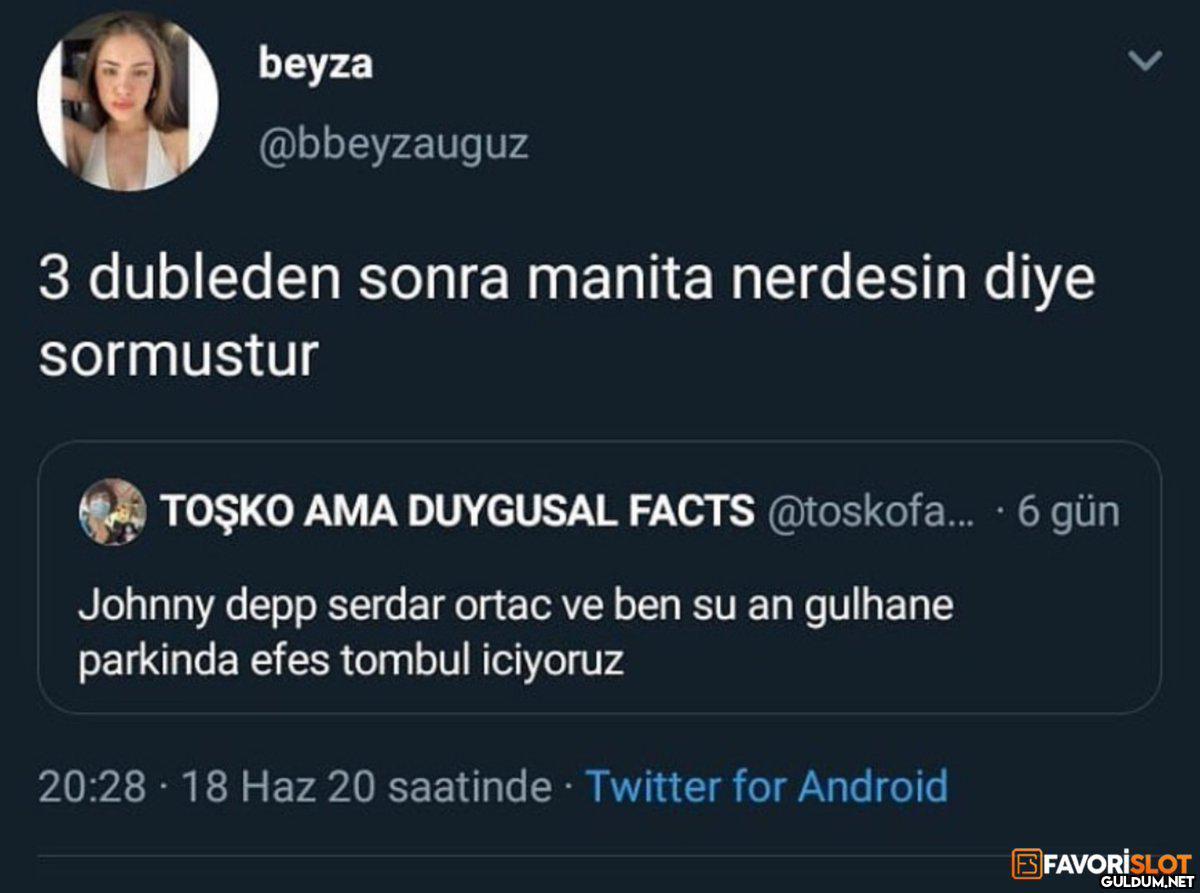Visit the @bbeyzauguz handle
Viewport: 1200px width, 893px height.
tap(392, 145)
